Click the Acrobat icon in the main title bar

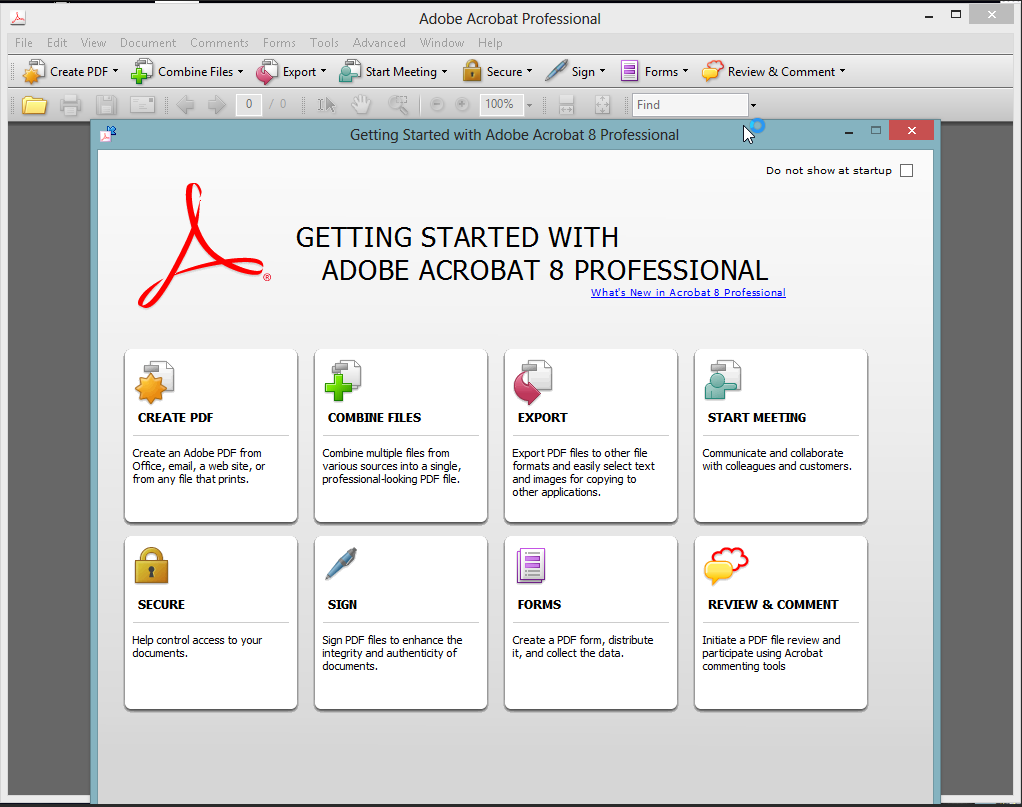tap(18, 18)
